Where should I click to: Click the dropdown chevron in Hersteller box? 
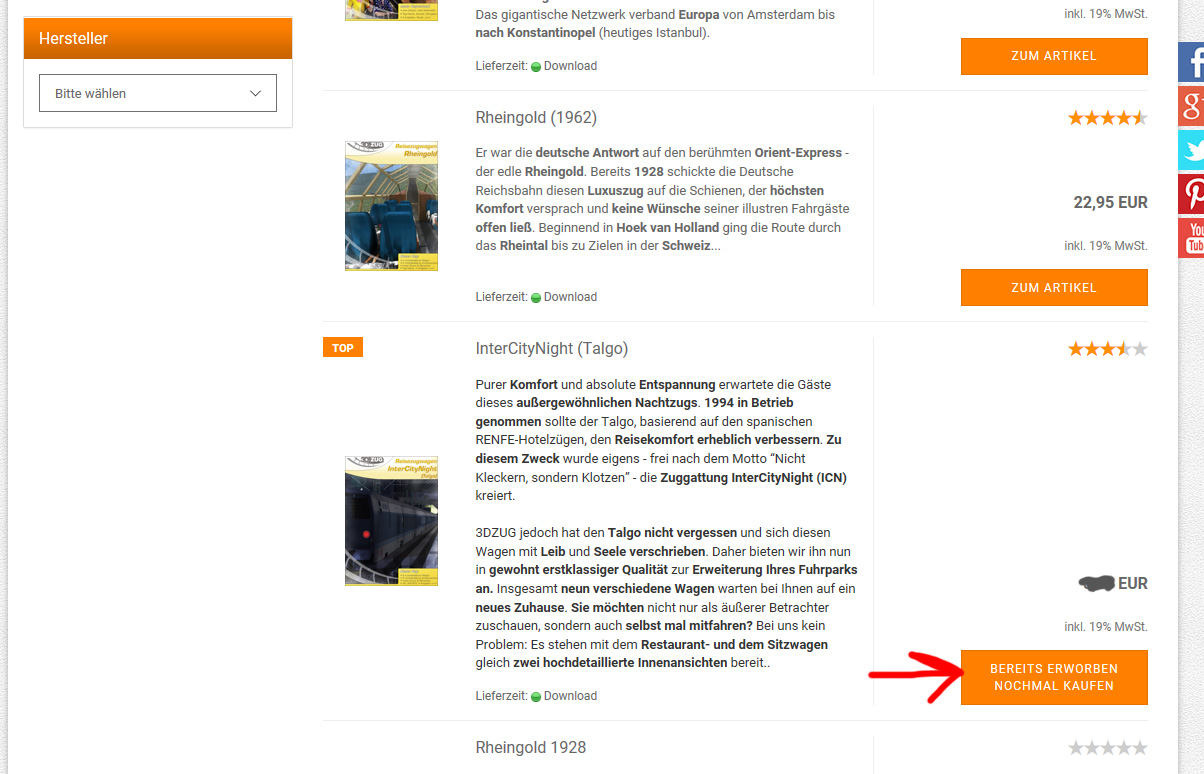tap(256, 93)
